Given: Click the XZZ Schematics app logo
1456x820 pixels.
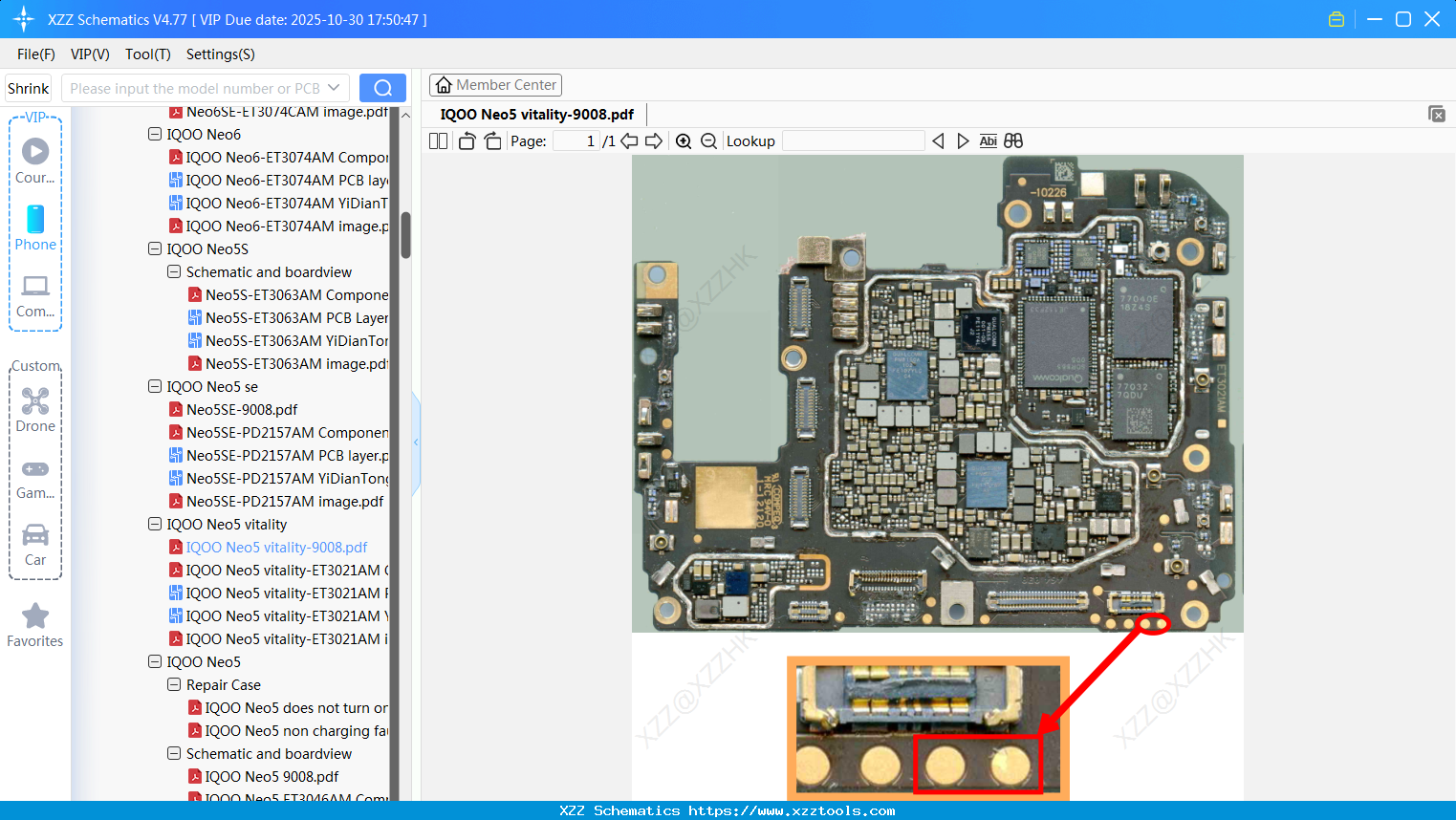Looking at the screenshot, I should (24, 19).
